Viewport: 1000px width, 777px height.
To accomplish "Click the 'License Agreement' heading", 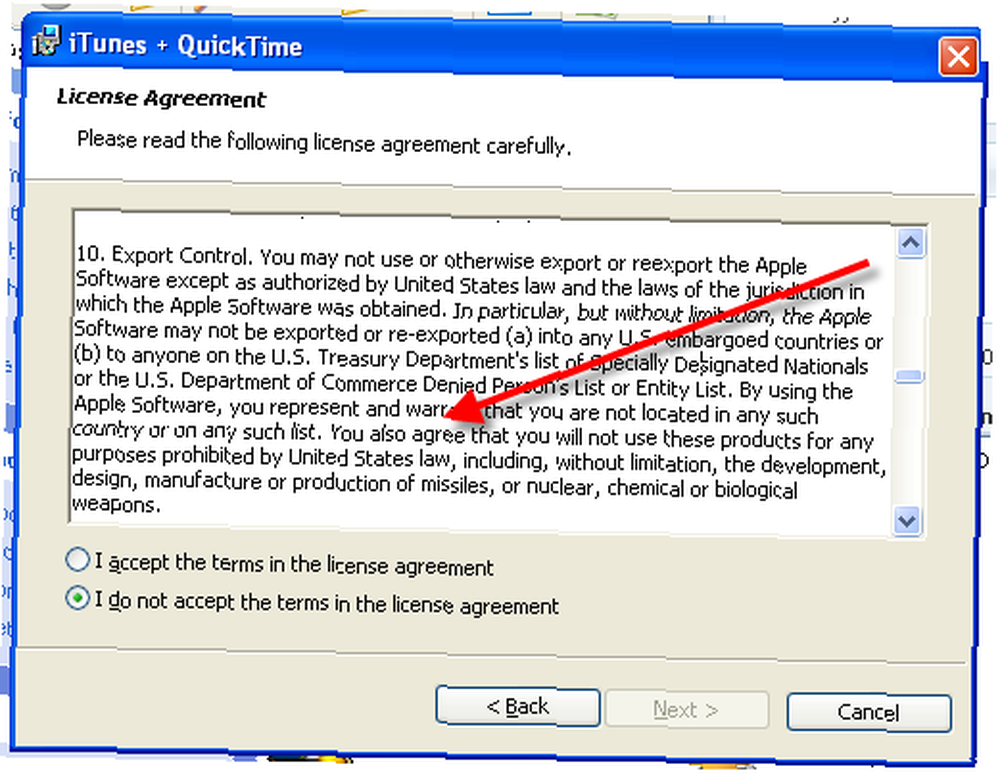I will [x=161, y=98].
